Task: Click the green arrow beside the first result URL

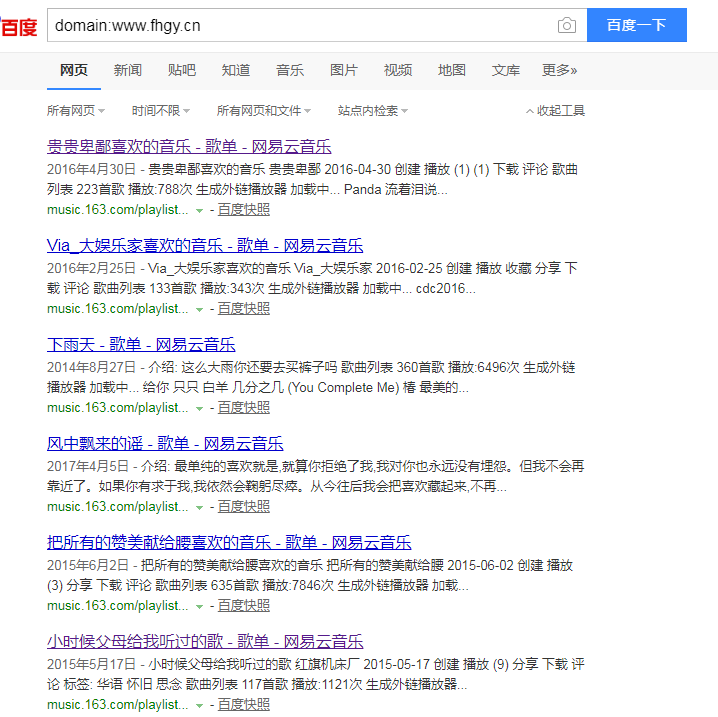Action: pos(200,210)
